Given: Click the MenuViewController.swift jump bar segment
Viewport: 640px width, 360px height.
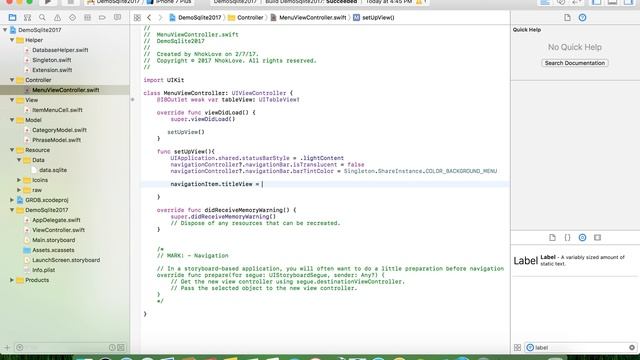Looking at the screenshot, I should pos(309,18).
